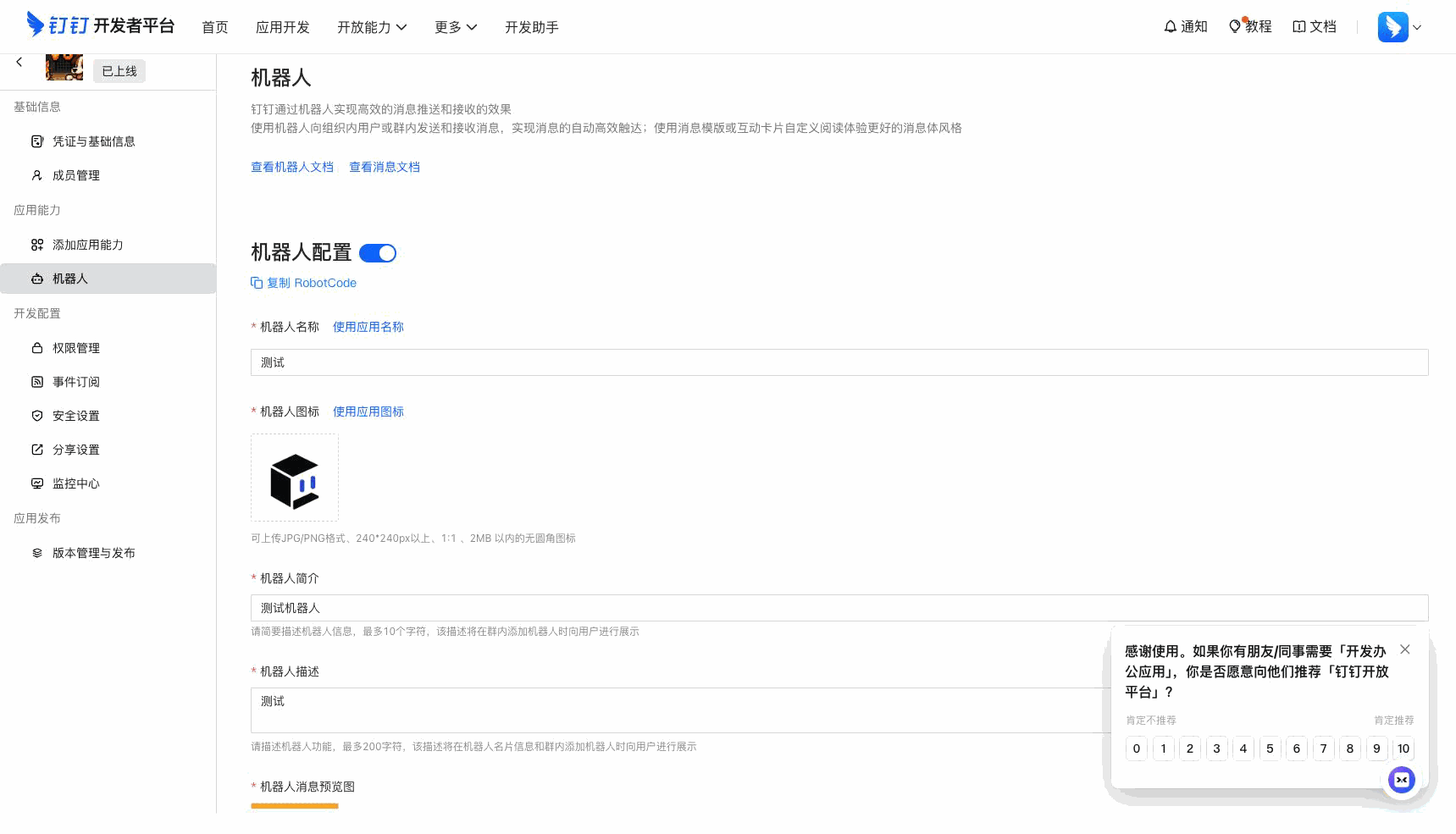This screenshot has height=834, width=1456.
Task: Open 应用开发 in top navigation
Action: tap(283, 27)
